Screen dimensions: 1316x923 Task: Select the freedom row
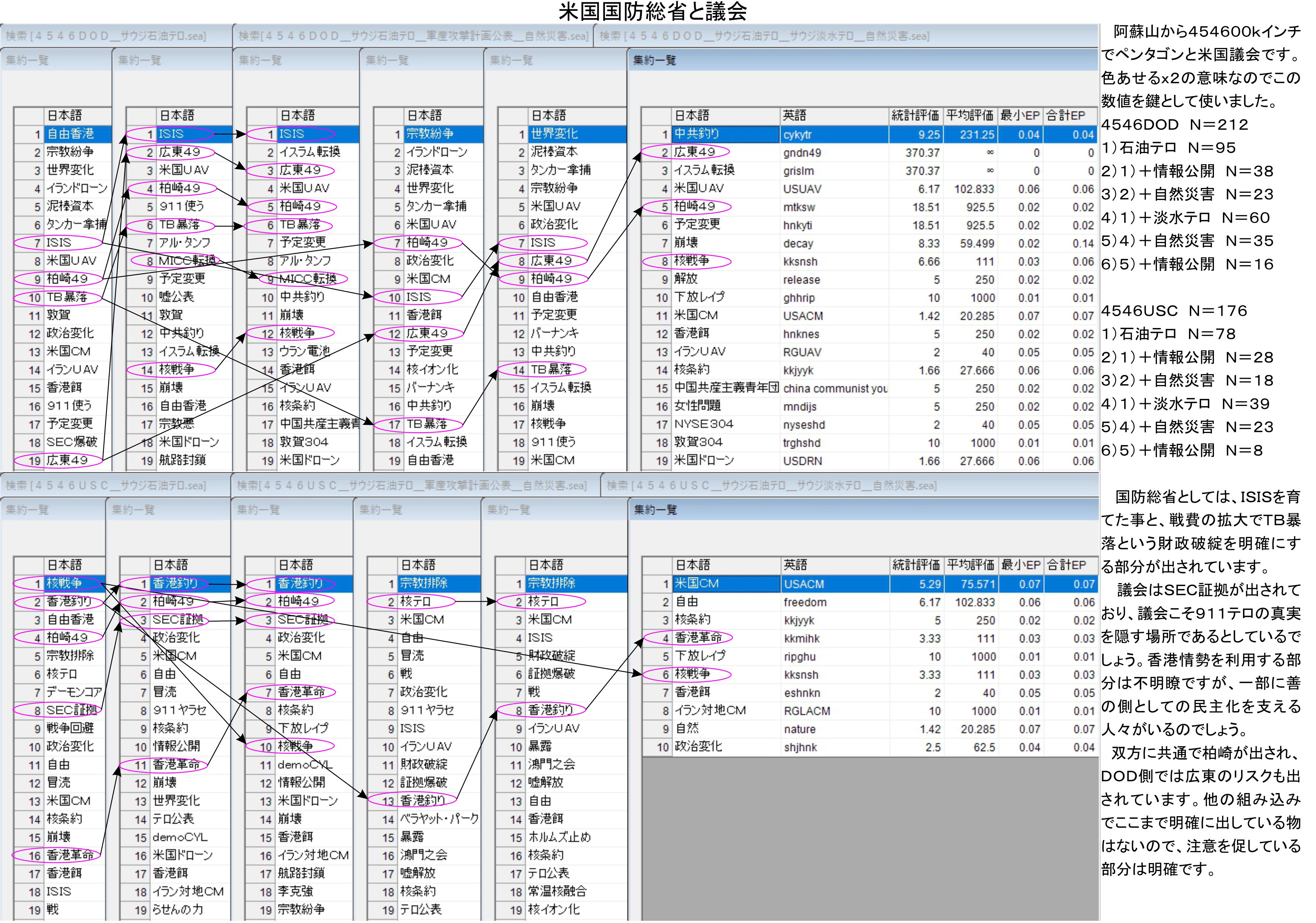pyautogui.click(x=805, y=602)
